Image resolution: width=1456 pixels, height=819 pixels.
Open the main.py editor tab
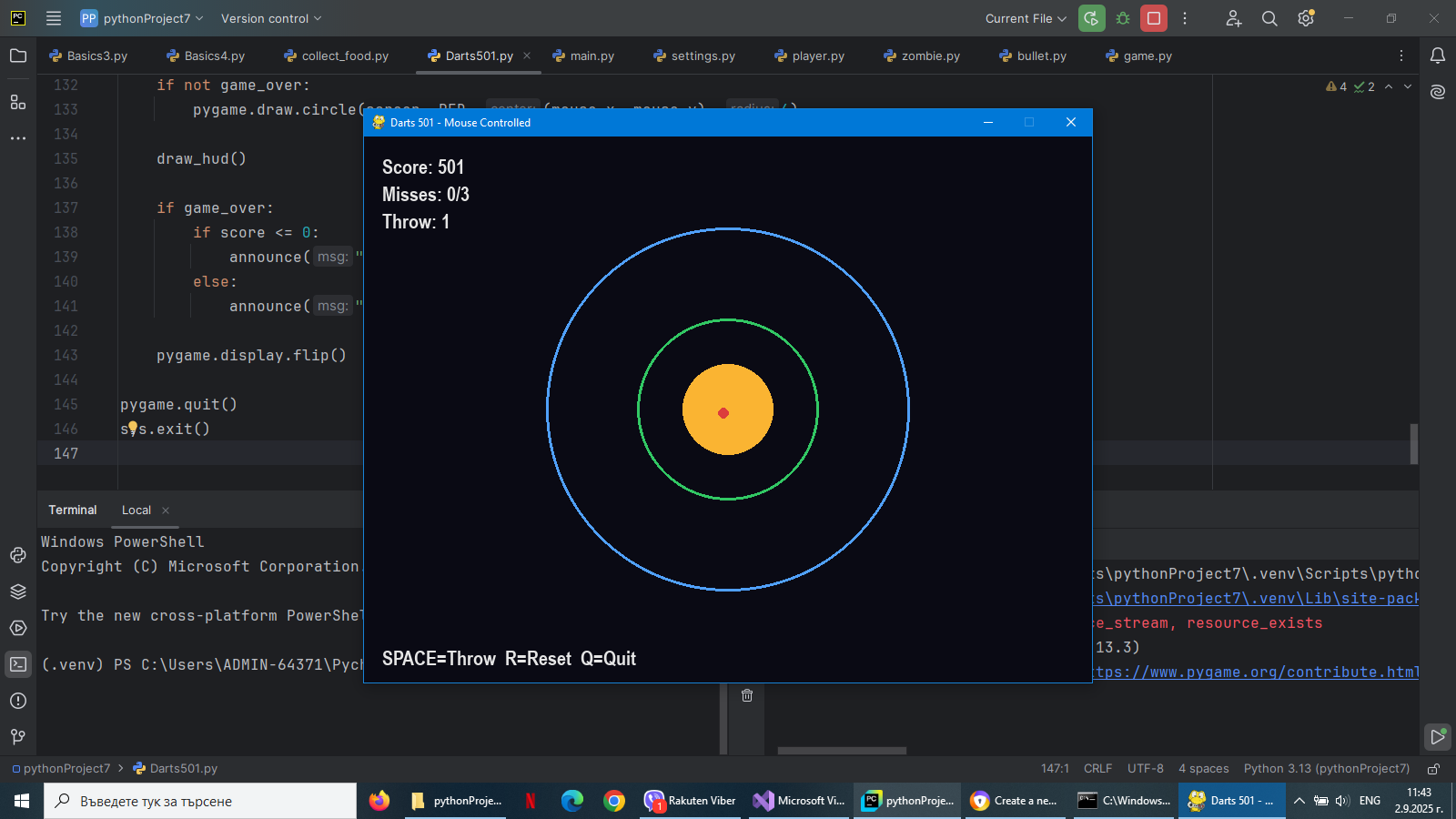583,56
